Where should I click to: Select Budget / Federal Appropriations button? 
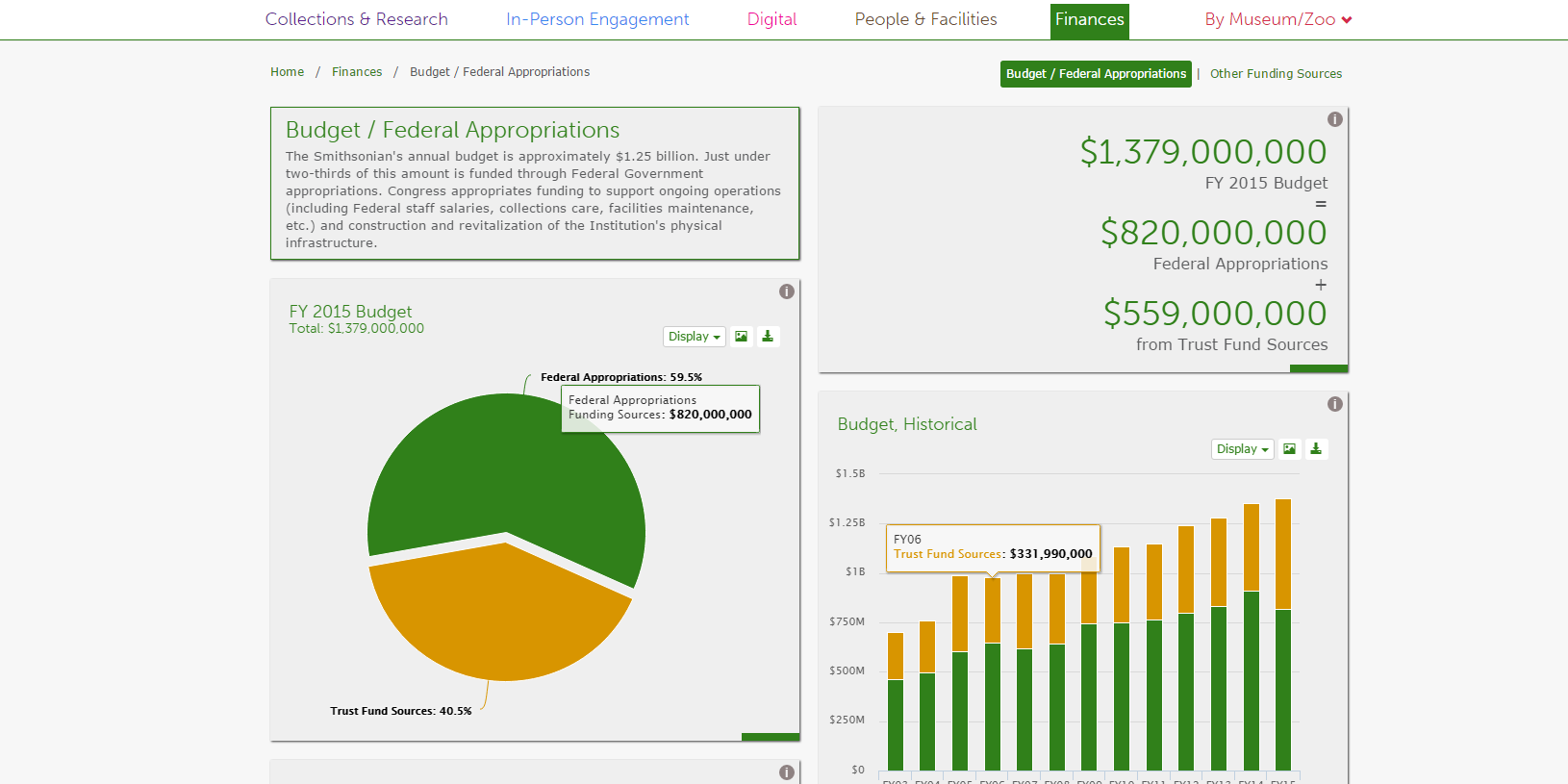click(x=1096, y=74)
